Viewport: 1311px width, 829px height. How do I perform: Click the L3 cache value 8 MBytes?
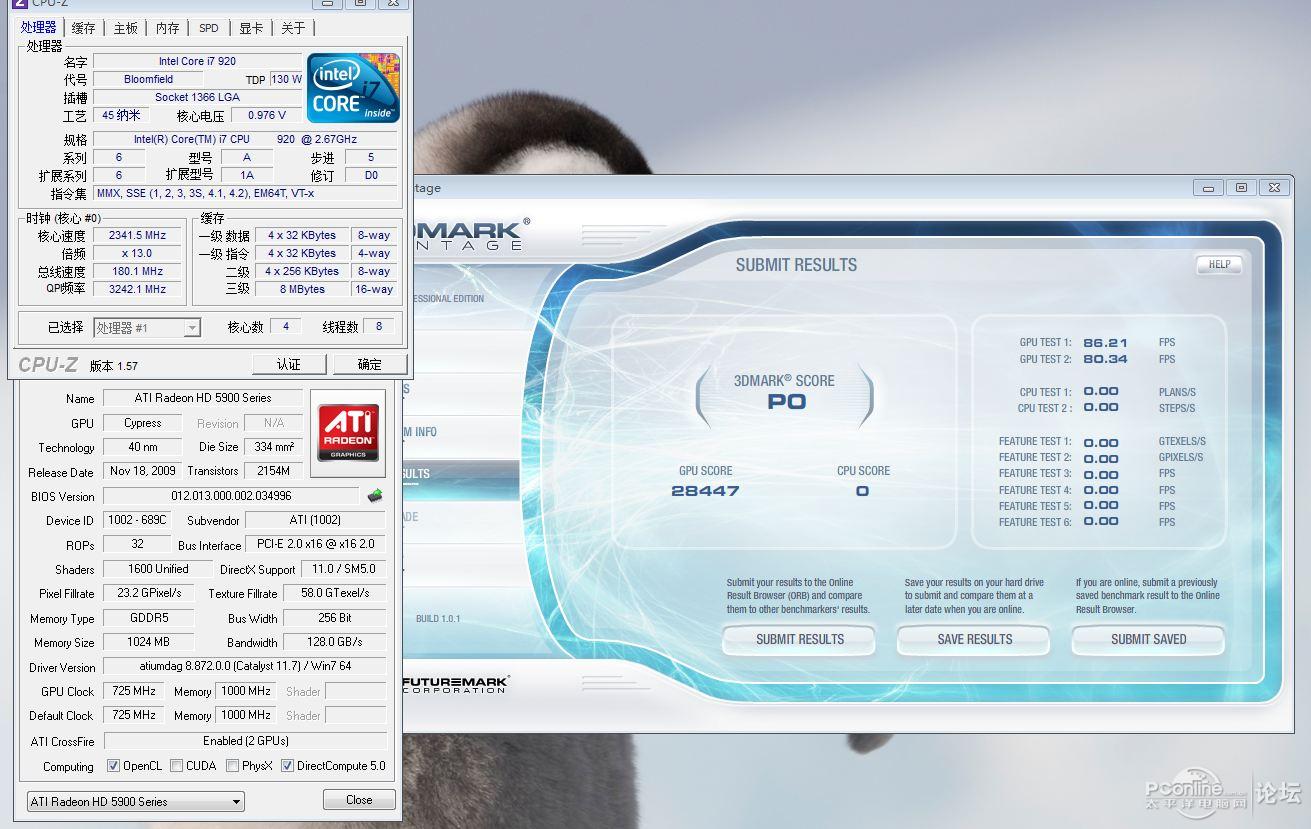[302, 289]
